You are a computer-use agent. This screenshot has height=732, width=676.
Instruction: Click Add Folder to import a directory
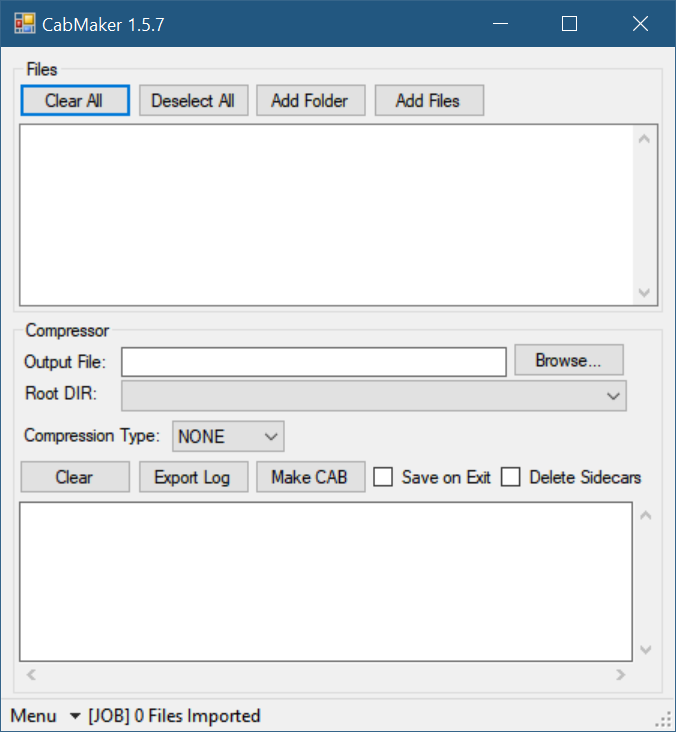point(310,101)
